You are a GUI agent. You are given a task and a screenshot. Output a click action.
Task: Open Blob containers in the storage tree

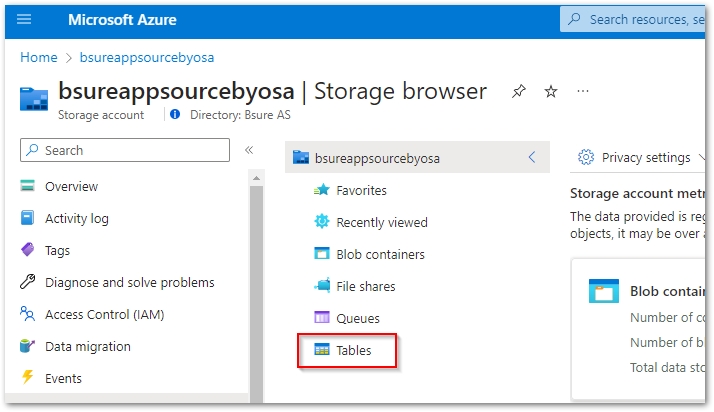pos(380,254)
